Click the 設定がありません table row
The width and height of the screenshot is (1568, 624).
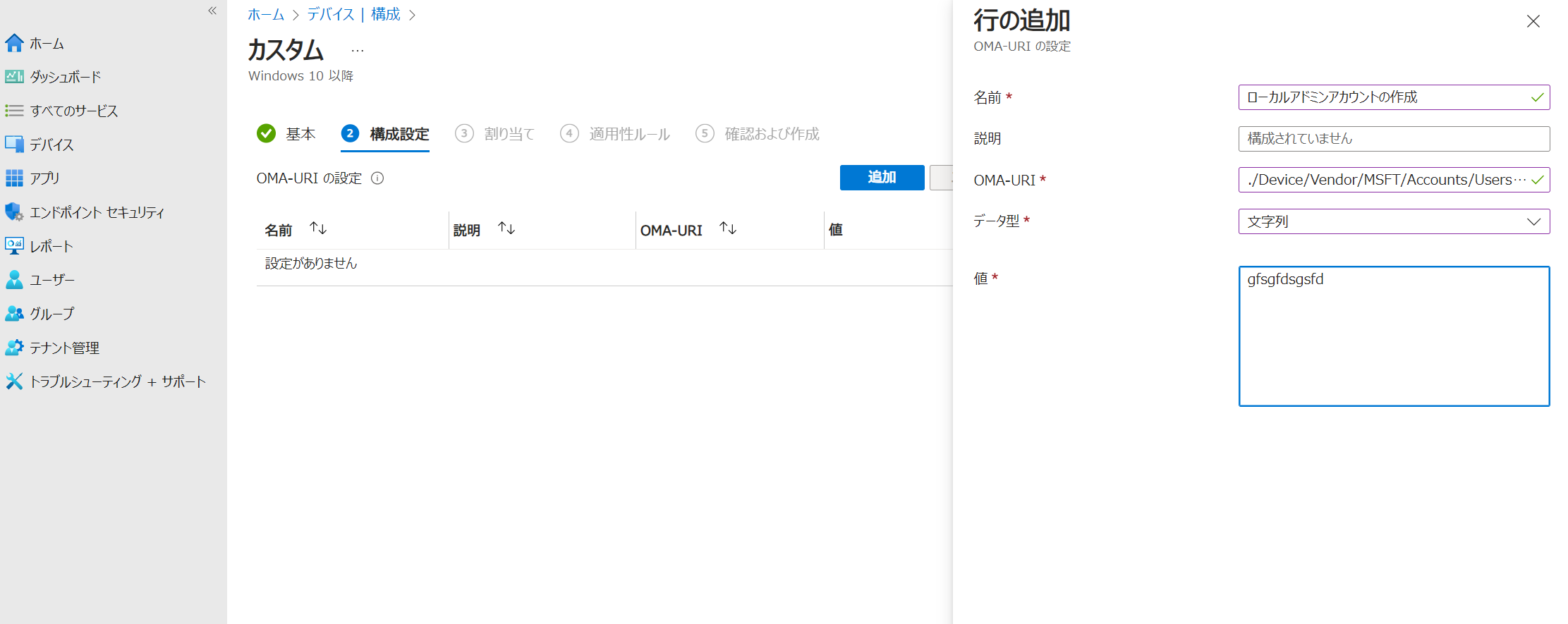click(x=604, y=264)
